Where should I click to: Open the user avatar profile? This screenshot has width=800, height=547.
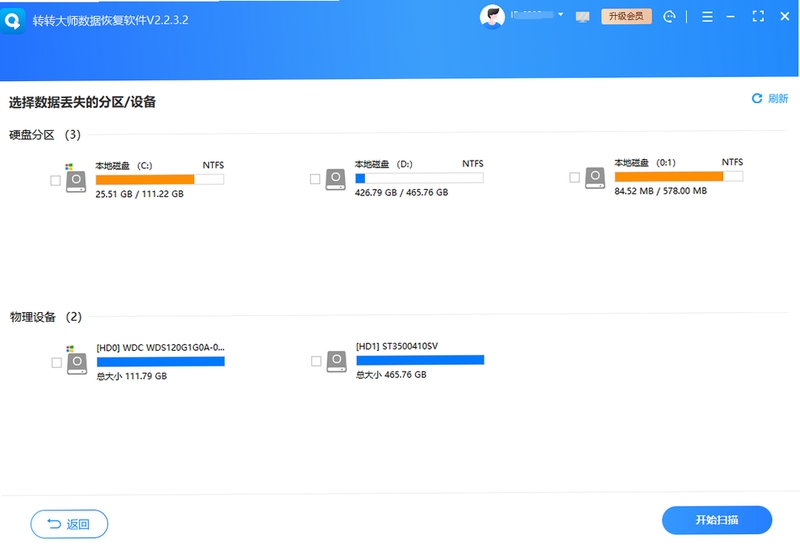(492, 17)
